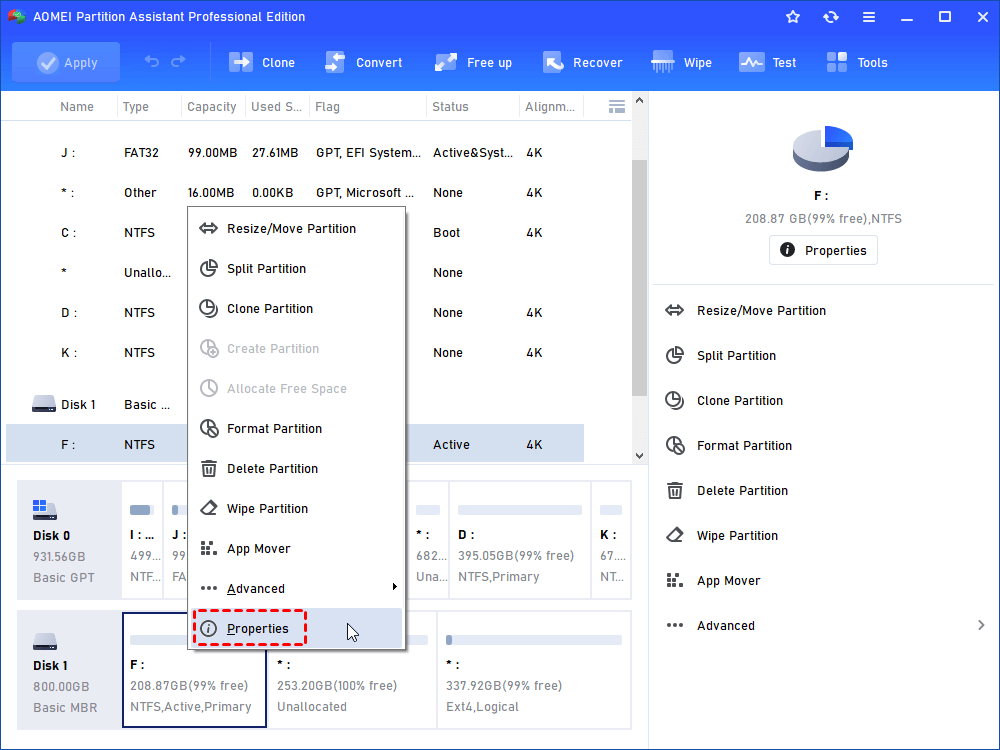The height and width of the screenshot is (750, 1000).
Task: Click the Properties button under F: summary
Action: [x=823, y=250]
